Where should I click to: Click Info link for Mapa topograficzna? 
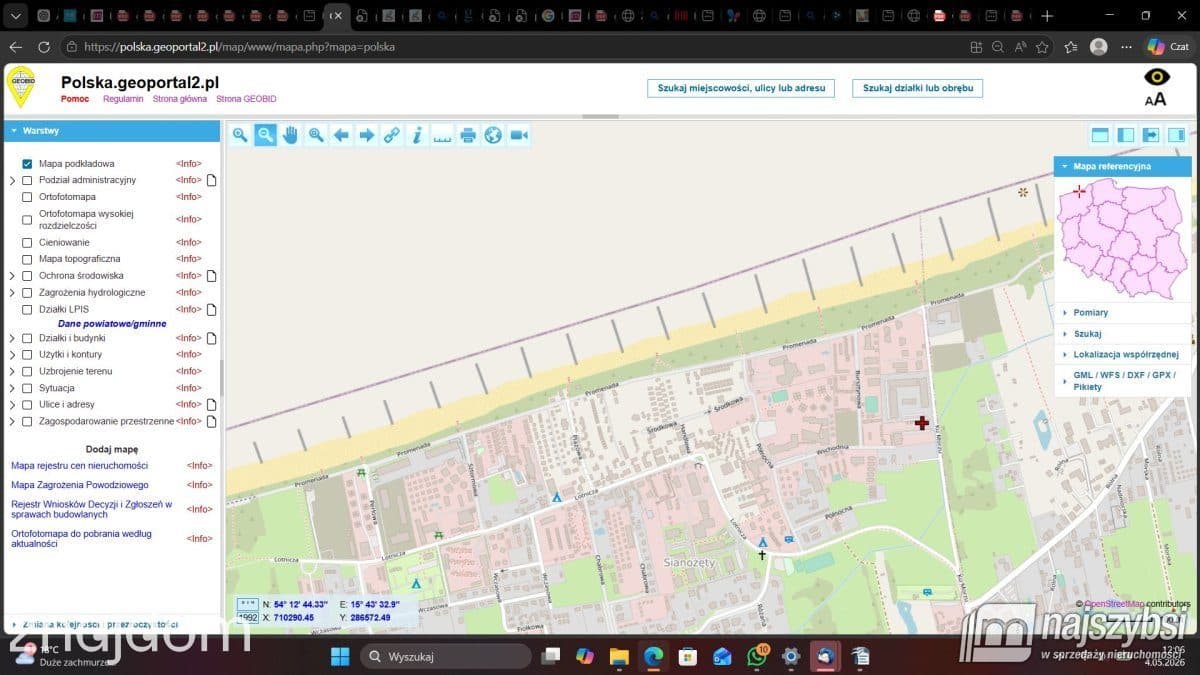click(x=189, y=259)
